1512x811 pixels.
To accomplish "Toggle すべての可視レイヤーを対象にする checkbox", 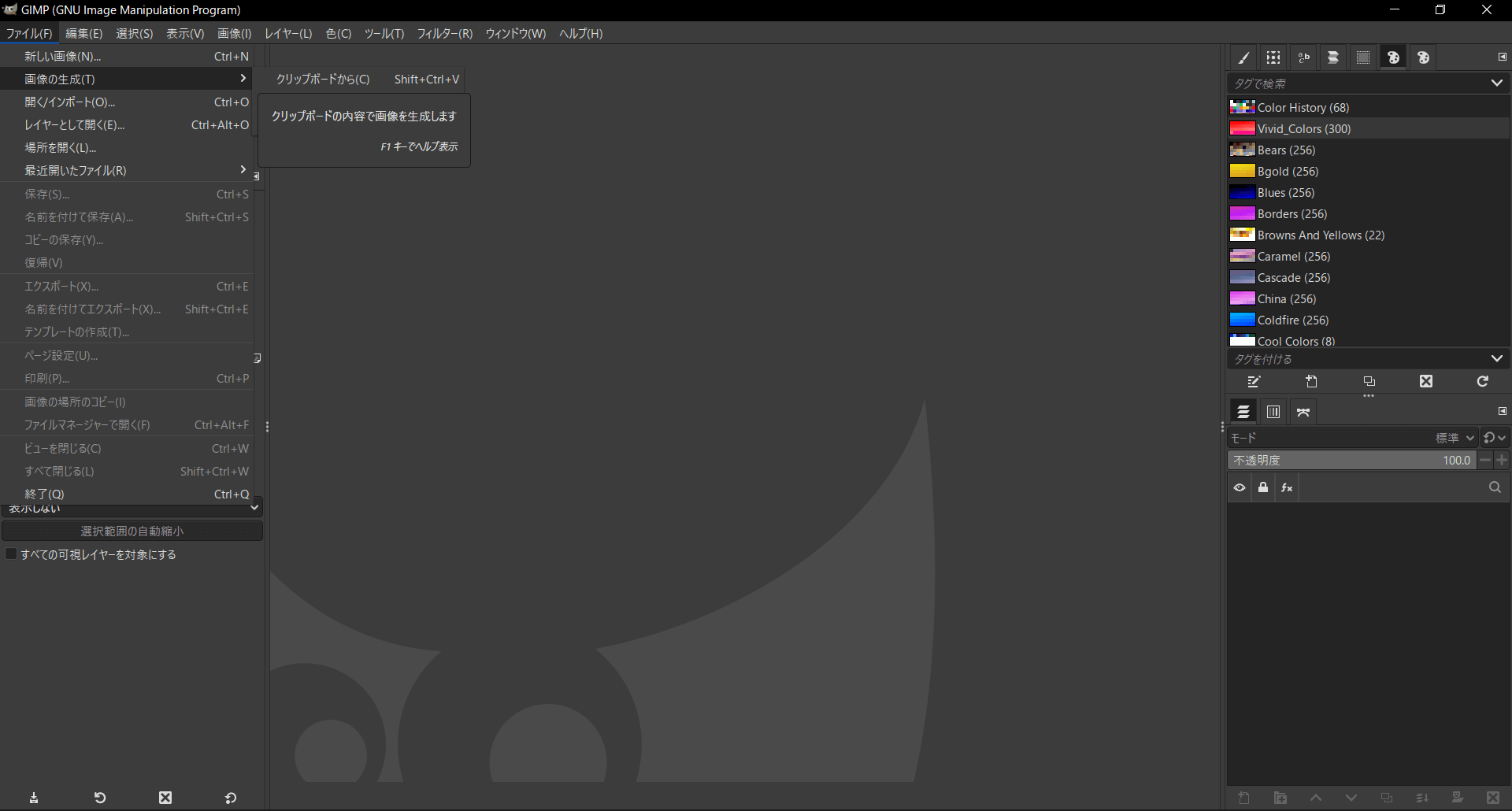I will pyautogui.click(x=11, y=554).
